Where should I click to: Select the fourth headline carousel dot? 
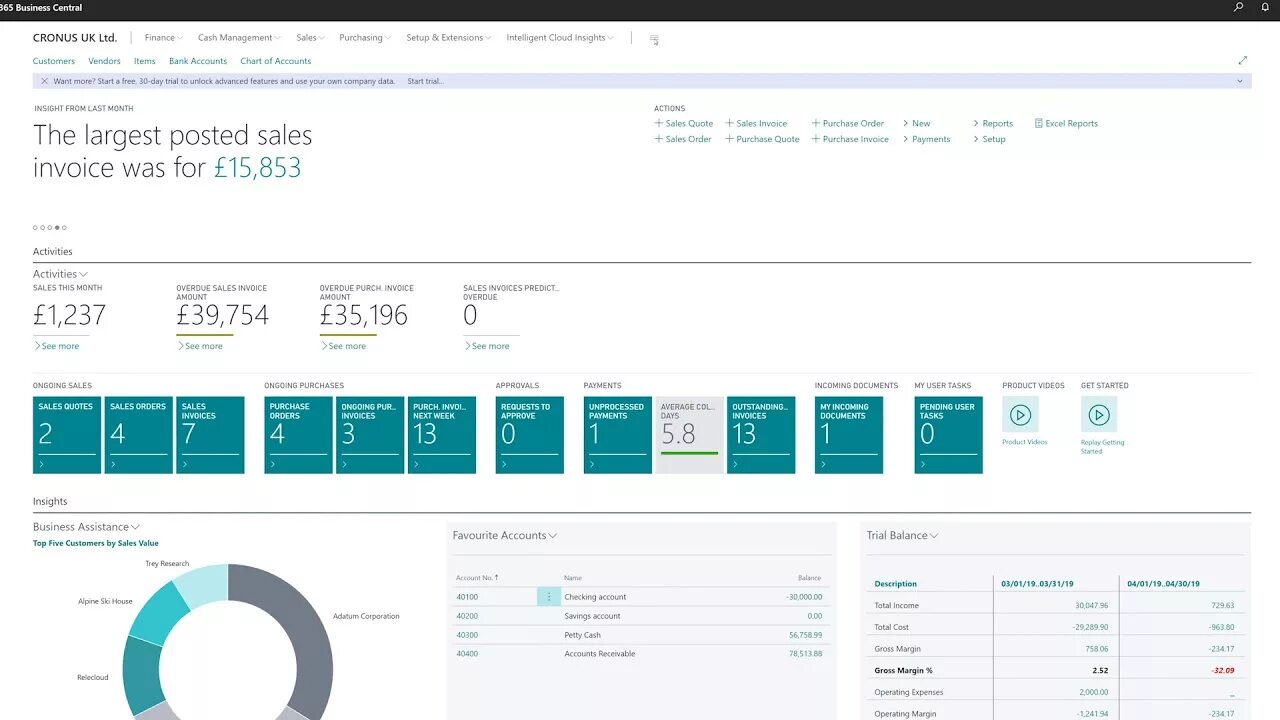57,228
